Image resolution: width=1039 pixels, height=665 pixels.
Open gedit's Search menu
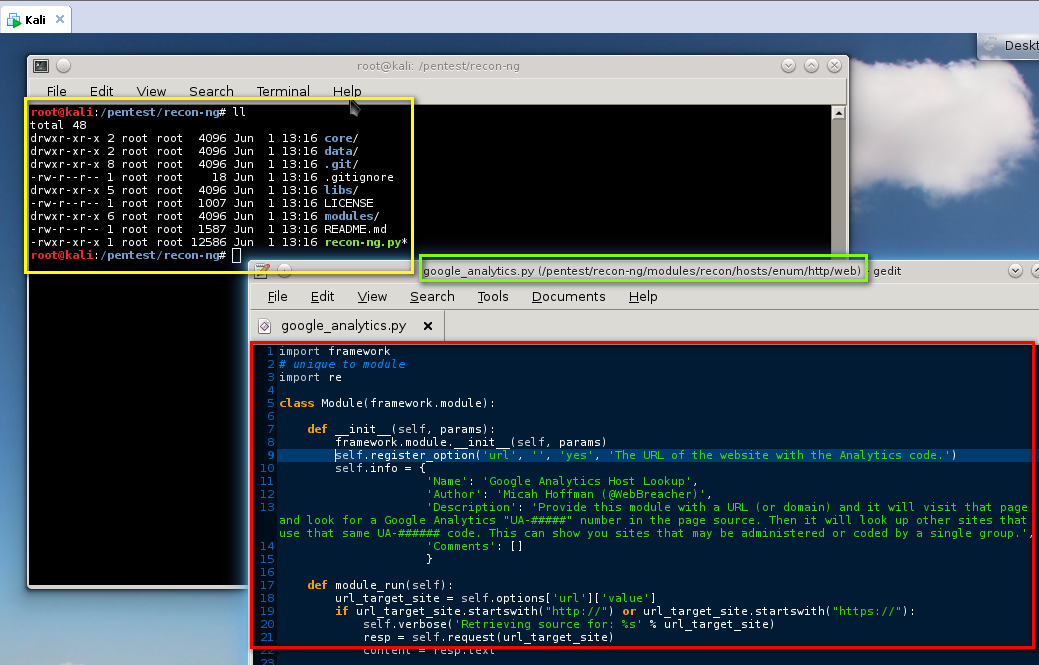[x=432, y=296]
